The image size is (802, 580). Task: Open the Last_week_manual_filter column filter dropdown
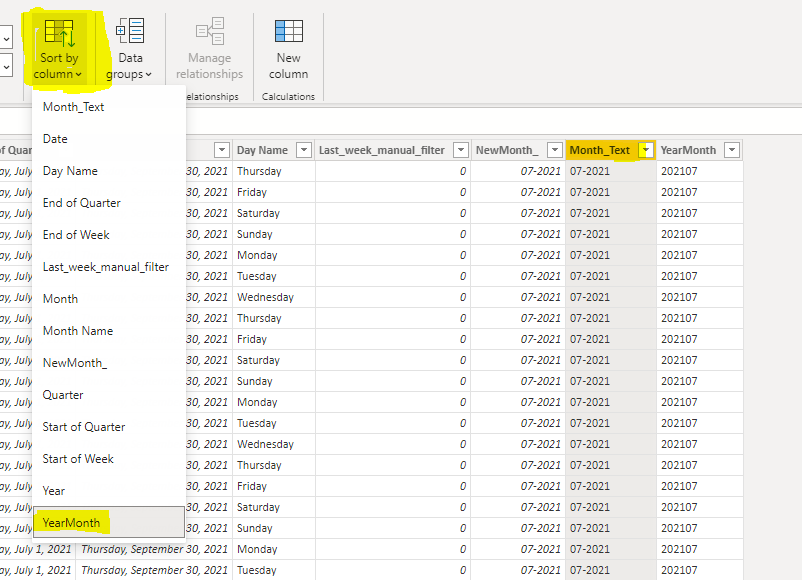pos(461,150)
